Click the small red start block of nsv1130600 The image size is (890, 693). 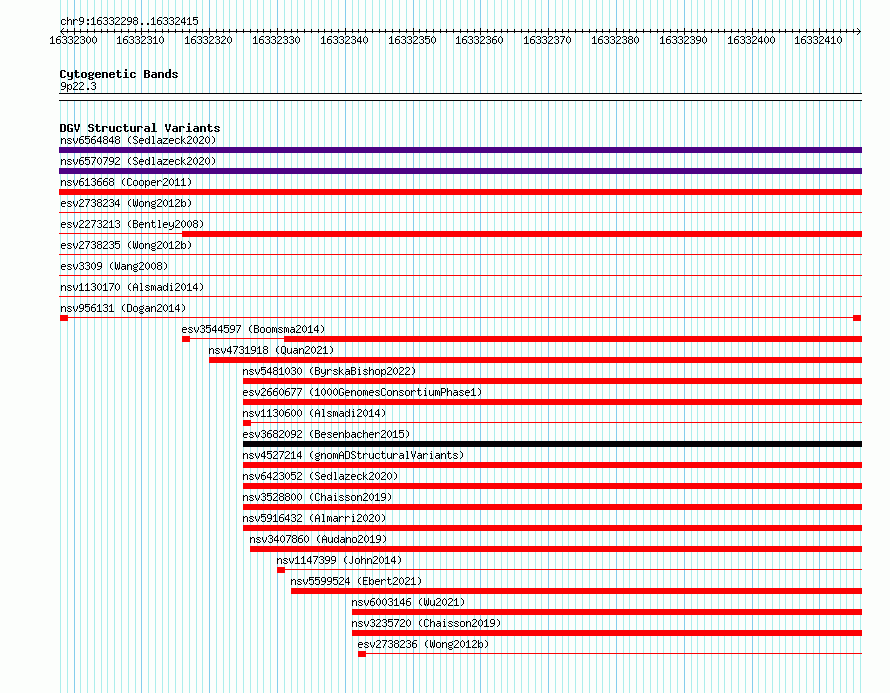[x=247, y=423]
